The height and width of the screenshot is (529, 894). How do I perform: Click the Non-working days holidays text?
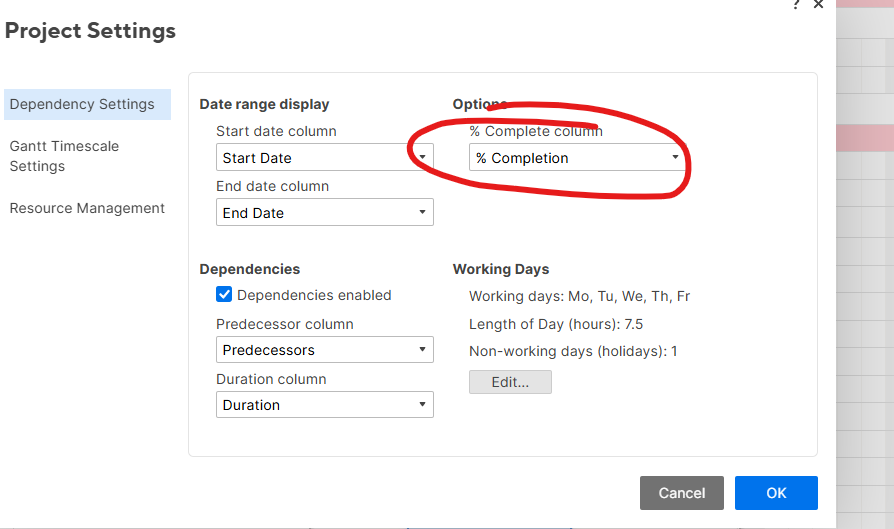pos(573,351)
